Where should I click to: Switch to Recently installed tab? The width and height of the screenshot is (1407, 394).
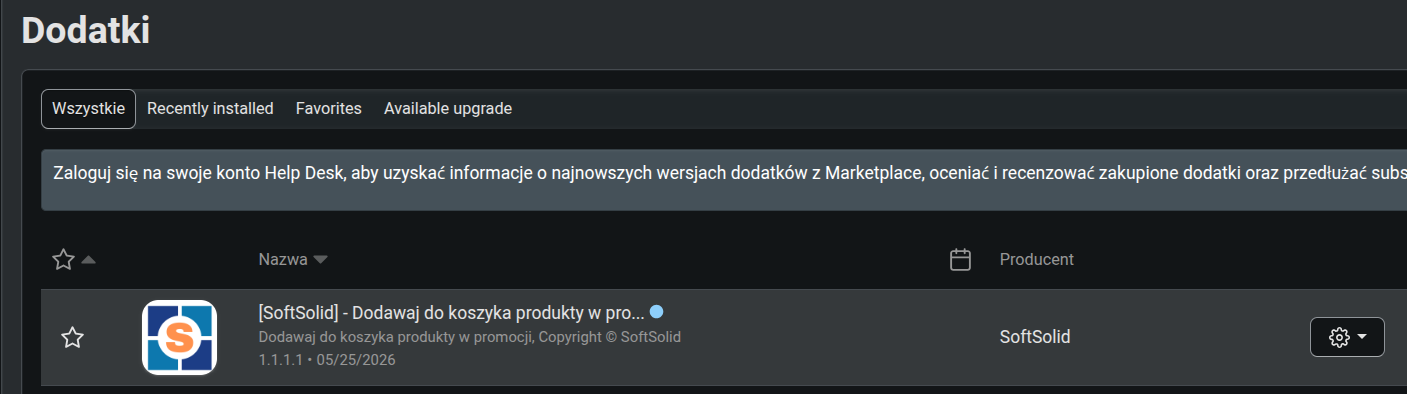pyautogui.click(x=210, y=108)
